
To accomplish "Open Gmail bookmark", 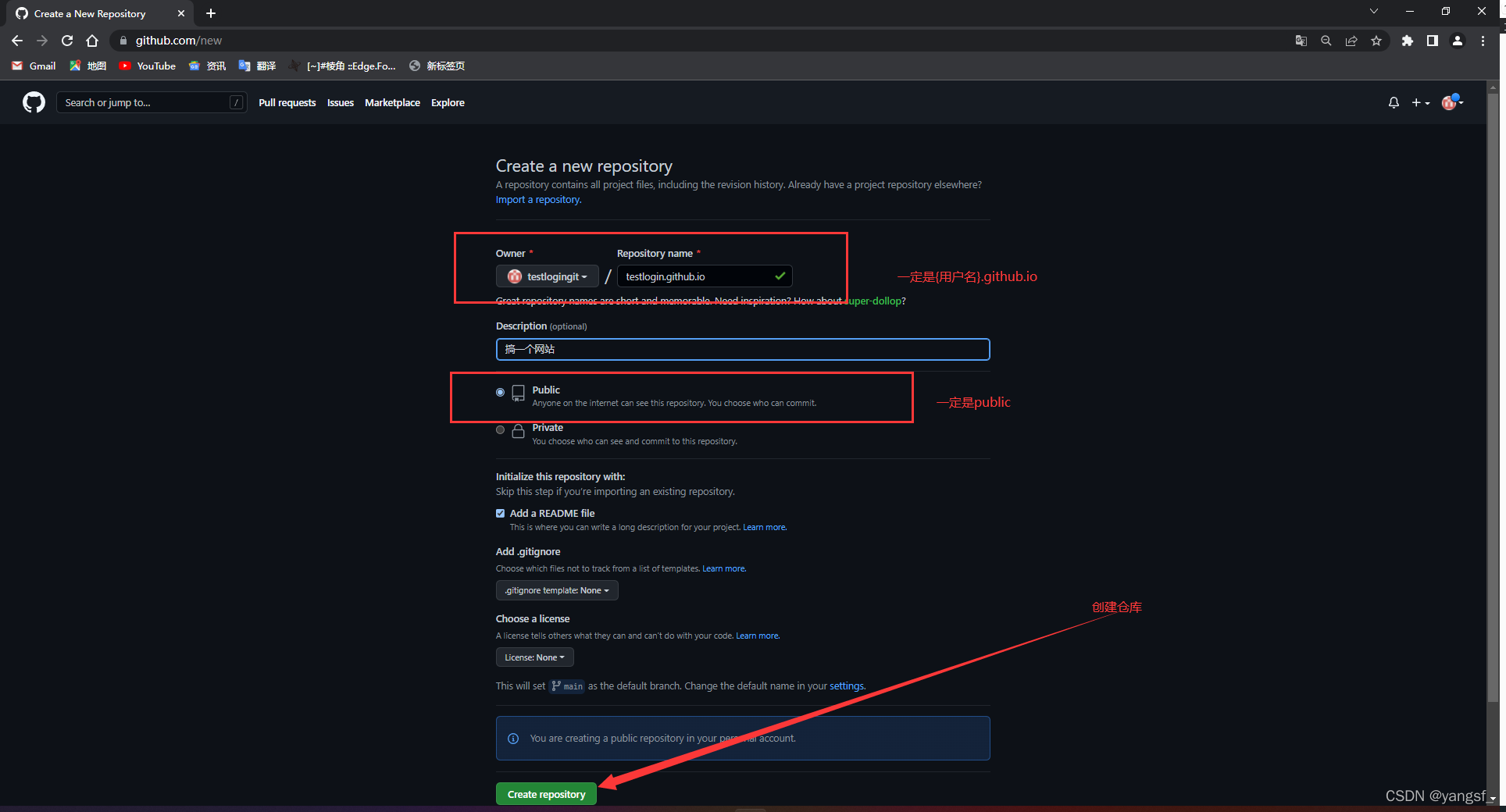I will (x=34, y=66).
